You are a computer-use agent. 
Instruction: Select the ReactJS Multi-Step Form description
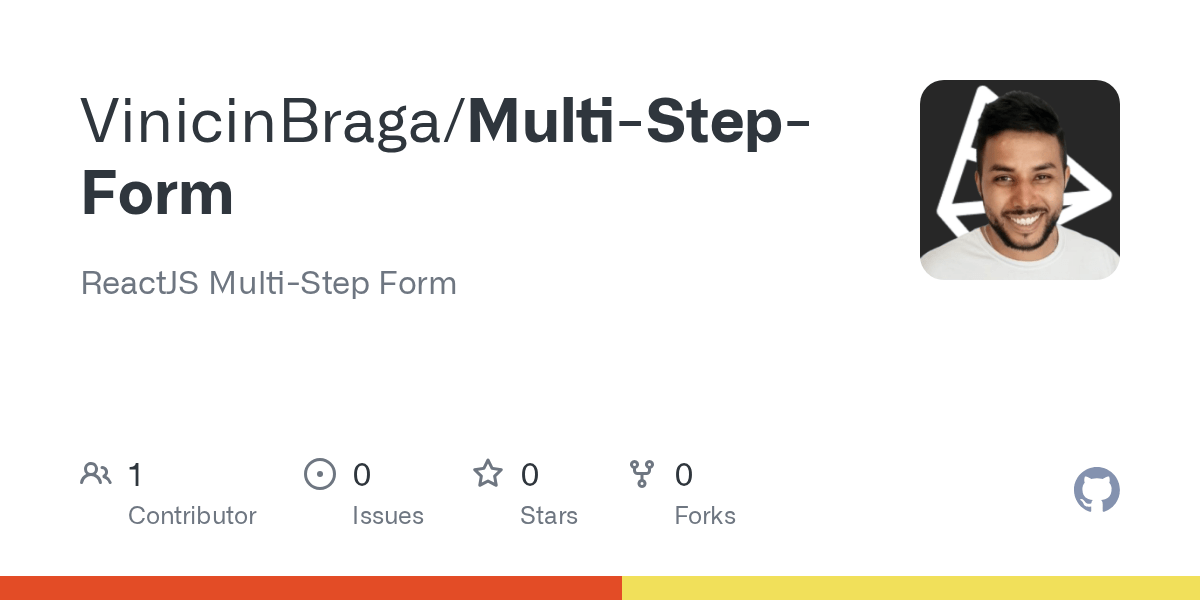(x=268, y=283)
